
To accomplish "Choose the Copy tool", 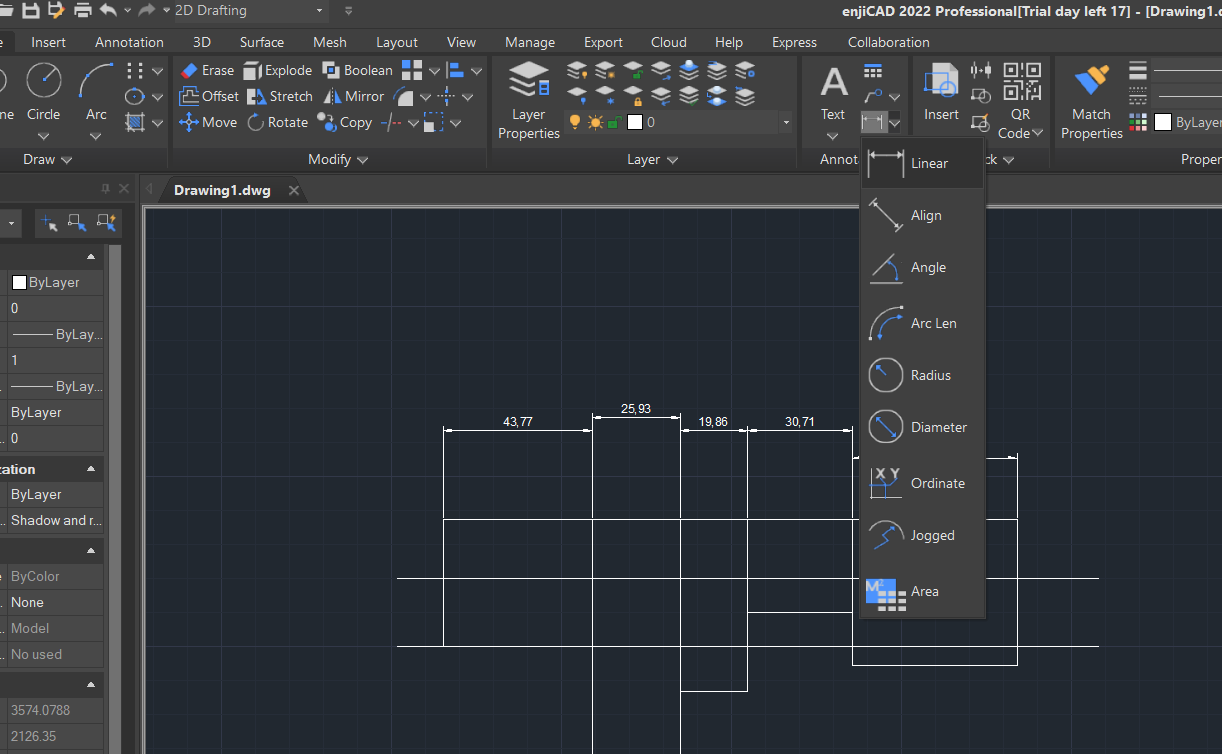I will tap(344, 122).
